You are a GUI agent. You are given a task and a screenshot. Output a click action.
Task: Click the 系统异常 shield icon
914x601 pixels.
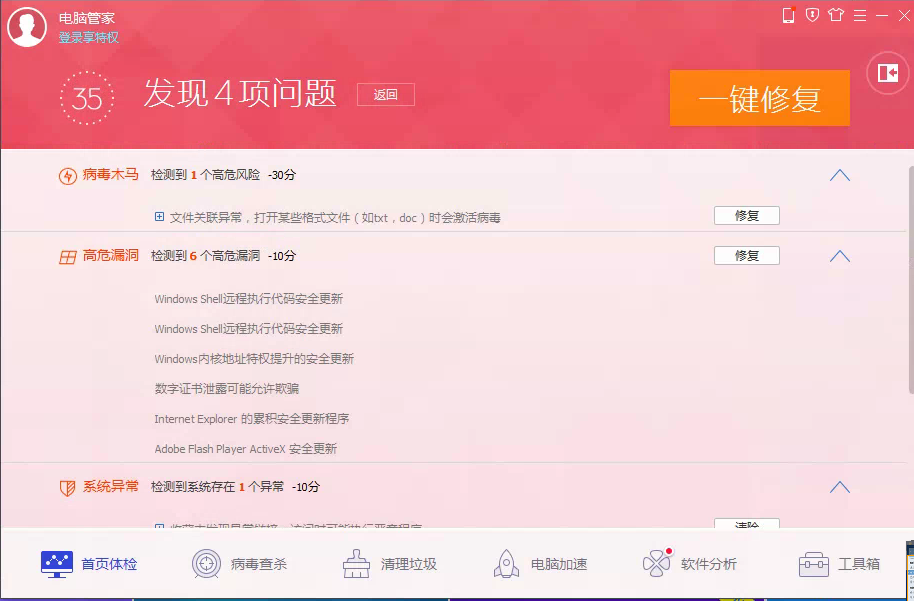click(x=67, y=488)
